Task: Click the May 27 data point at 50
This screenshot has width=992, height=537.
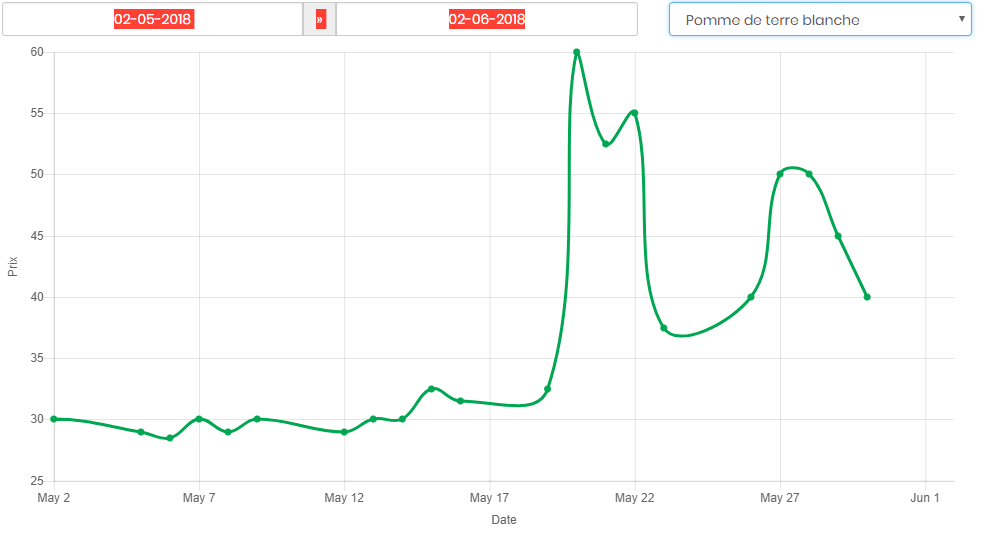Action: [x=780, y=174]
